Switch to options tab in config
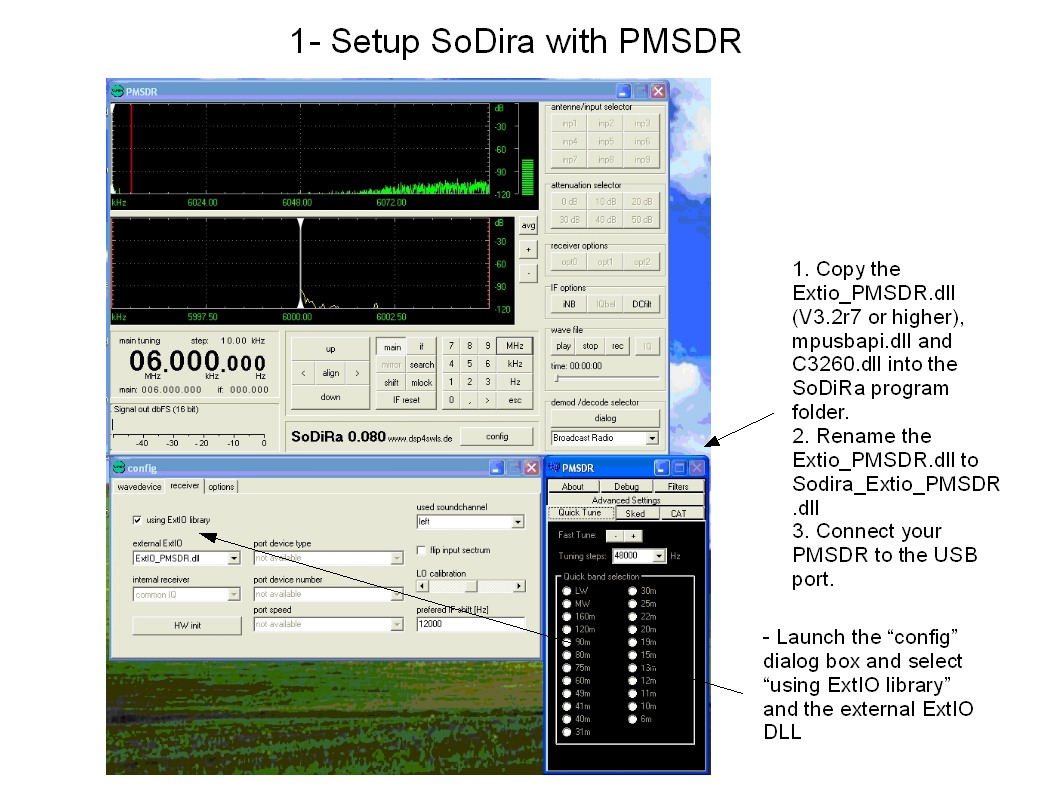This screenshot has width=1058, height=794. [x=221, y=486]
